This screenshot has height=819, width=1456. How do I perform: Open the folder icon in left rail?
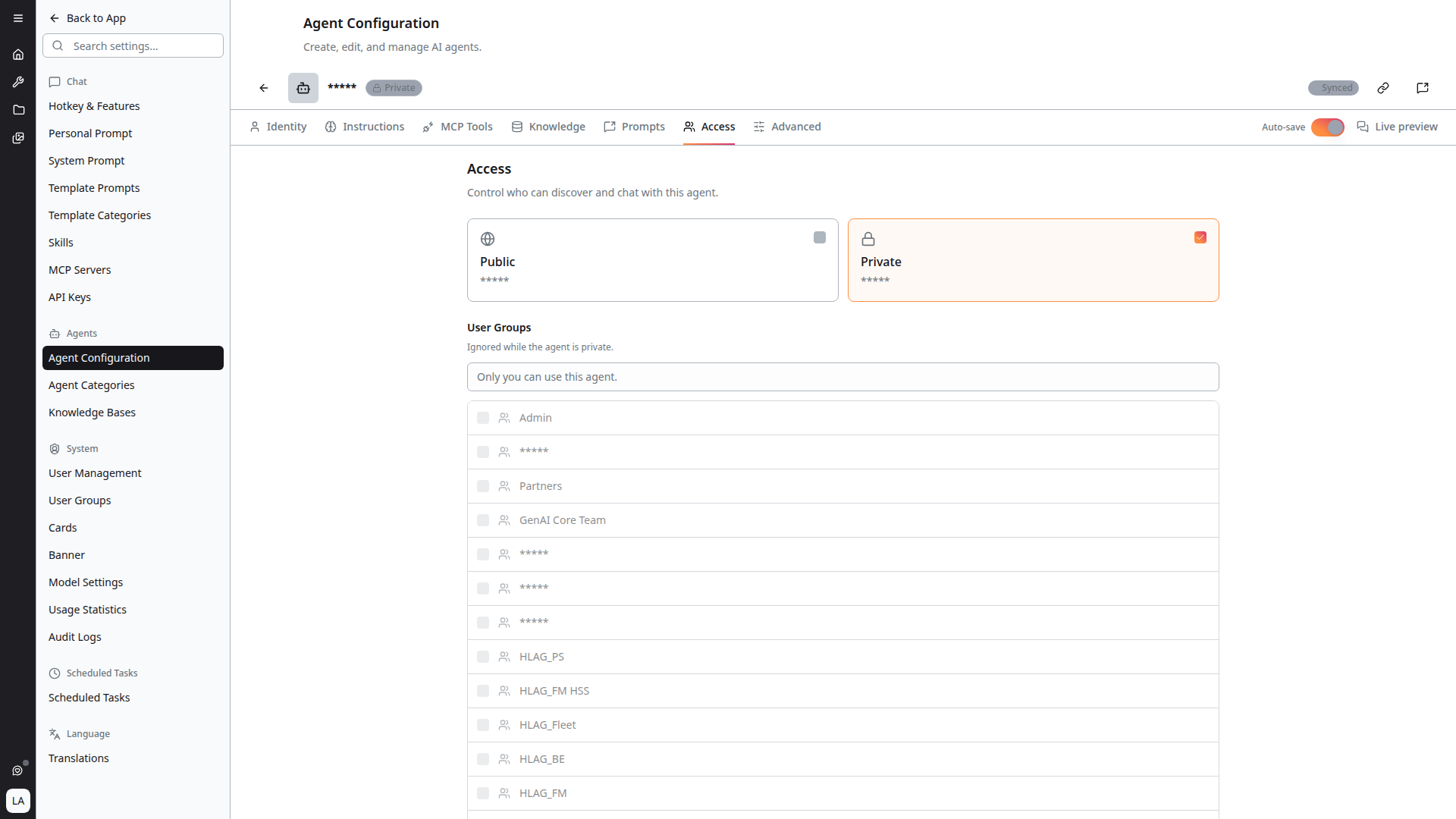coord(18,110)
